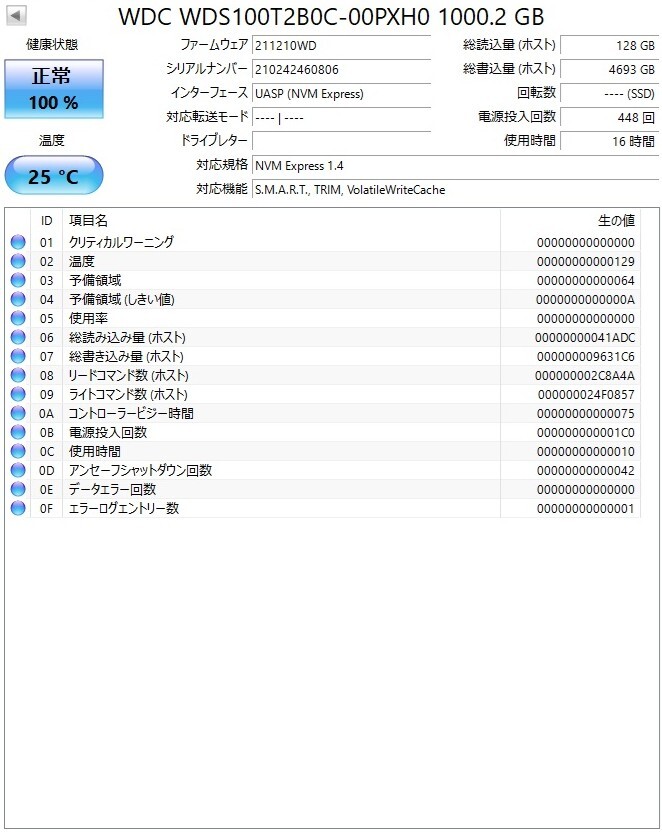Click status orb for ID 09 ライトコマンド数
The image size is (662, 832).
tap(18, 394)
